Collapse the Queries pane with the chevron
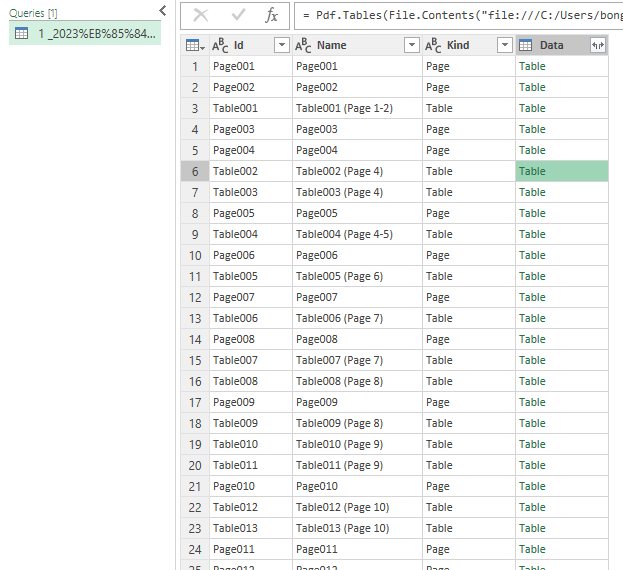This screenshot has height=570, width=623. (163, 11)
